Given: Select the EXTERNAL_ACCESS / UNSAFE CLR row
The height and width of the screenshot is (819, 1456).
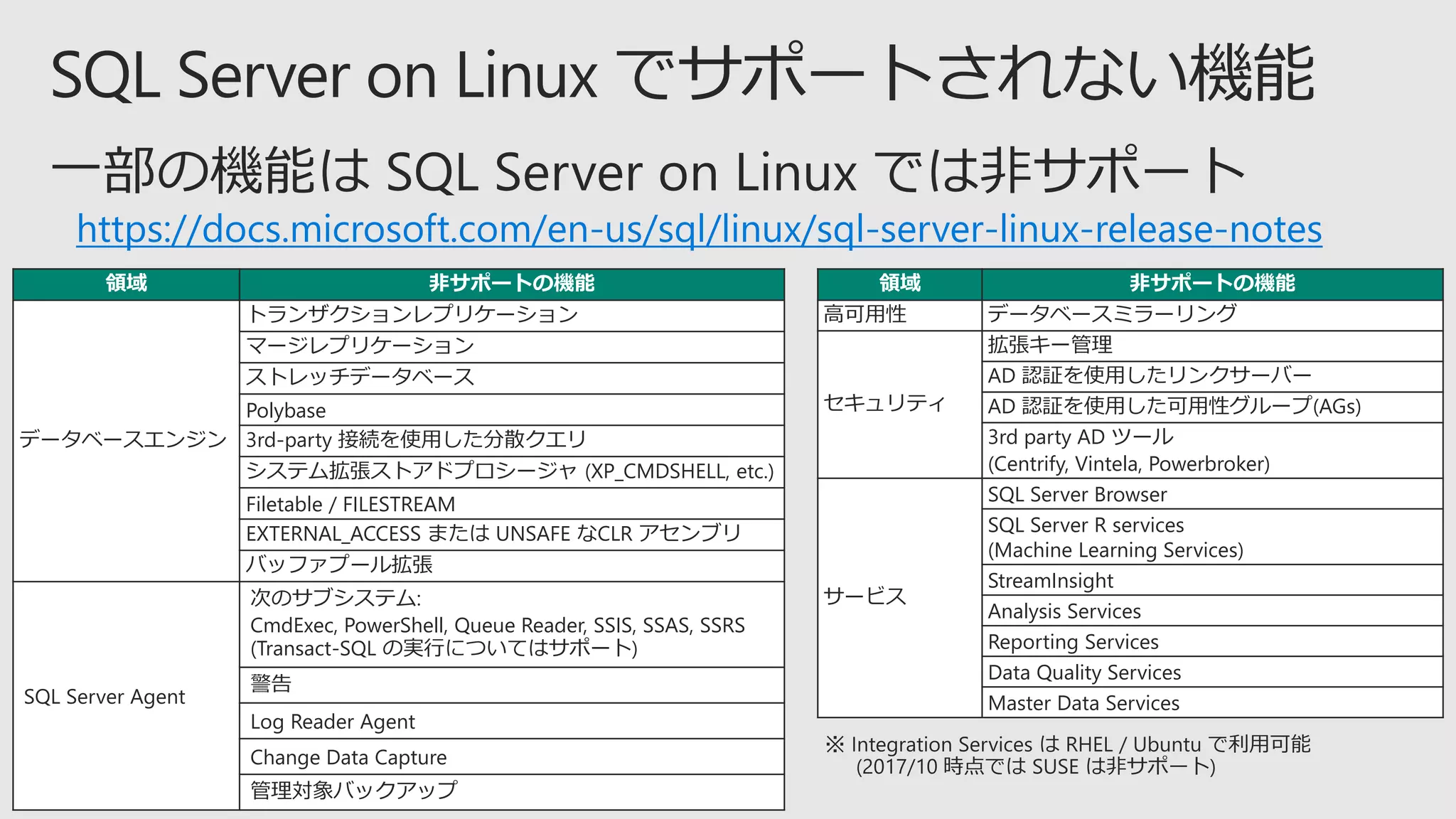Looking at the screenshot, I should [512, 535].
